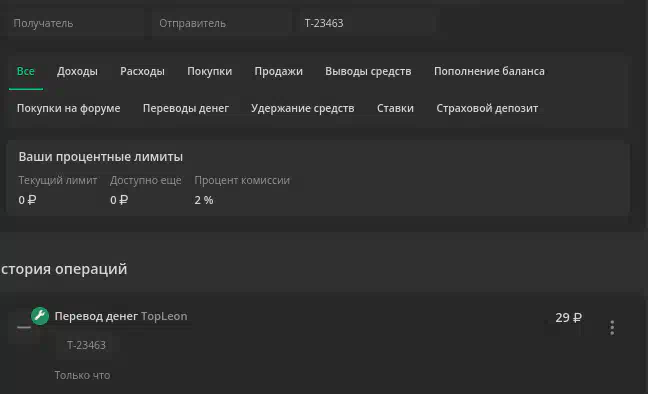648x394 pixels.
Task: Open the TopLeon user profile link
Action: click(164, 316)
